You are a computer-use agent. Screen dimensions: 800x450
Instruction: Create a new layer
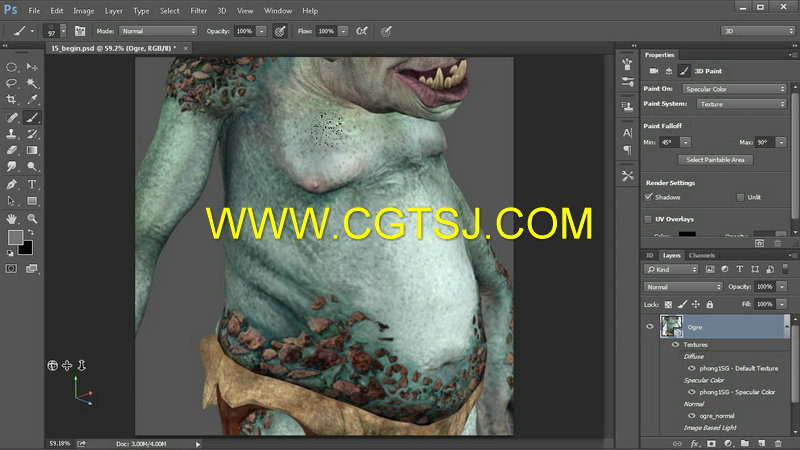click(761, 443)
